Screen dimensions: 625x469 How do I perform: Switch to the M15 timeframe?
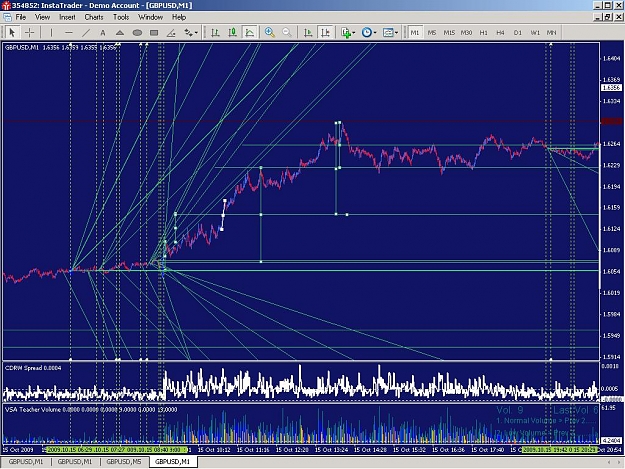pos(449,33)
